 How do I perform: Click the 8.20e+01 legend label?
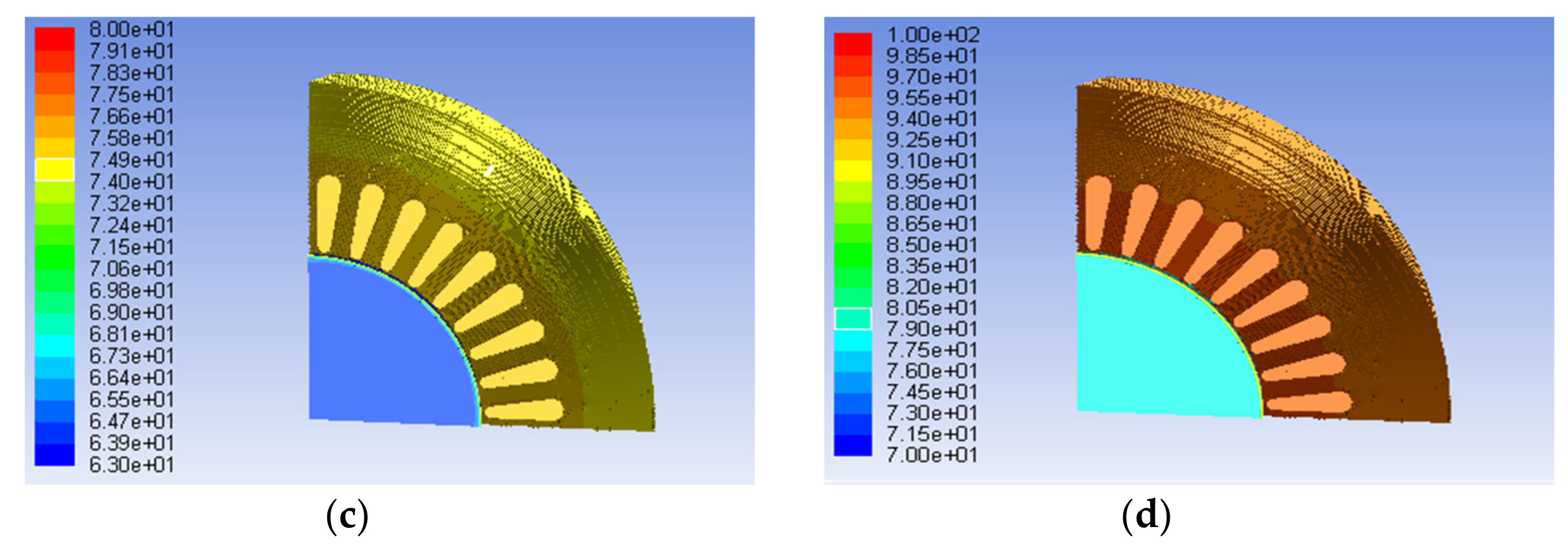coord(932,287)
